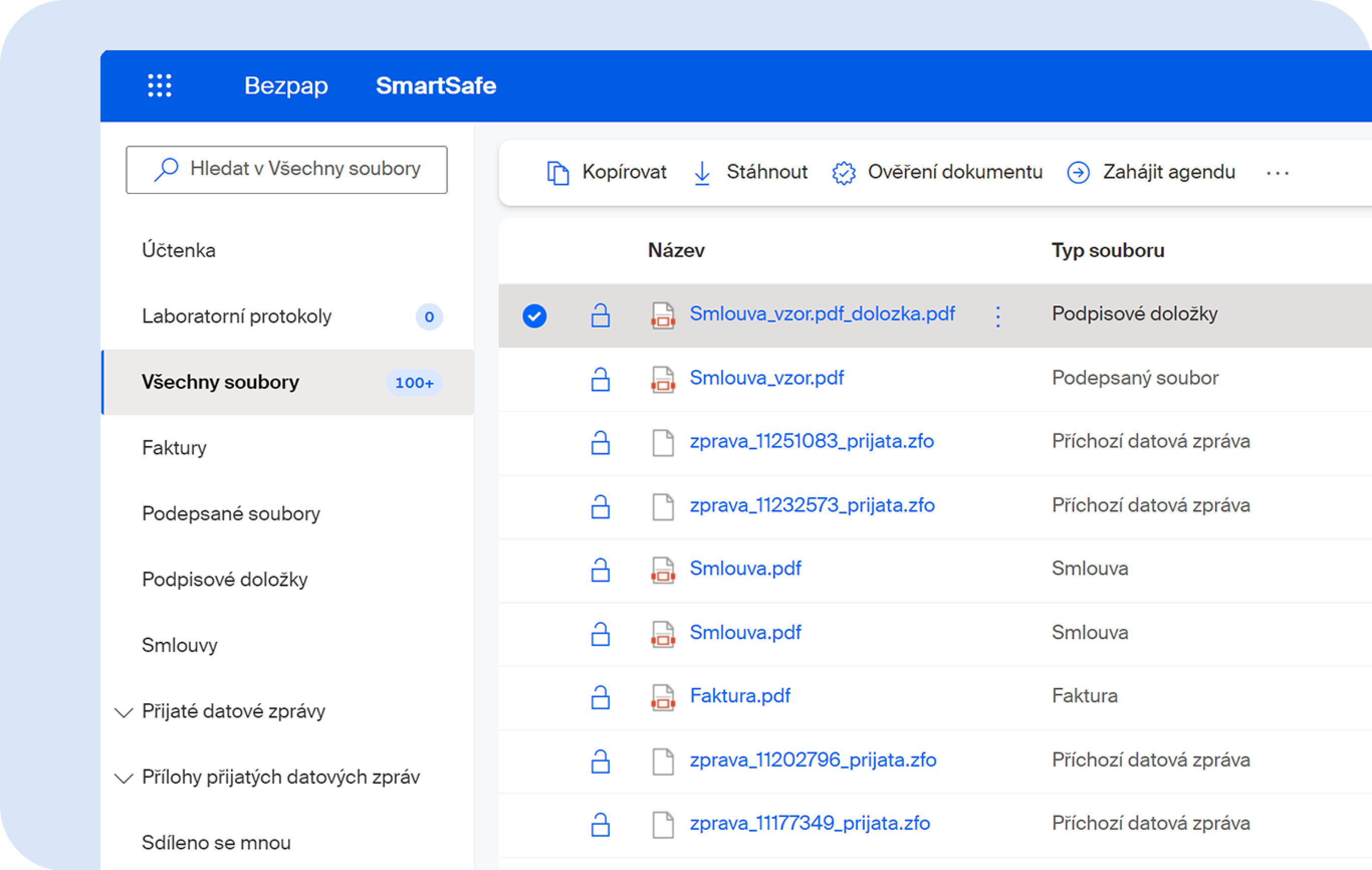Click lock icon of Faktura.pdf row
Viewport: 1372px width, 870px height.
[601, 697]
